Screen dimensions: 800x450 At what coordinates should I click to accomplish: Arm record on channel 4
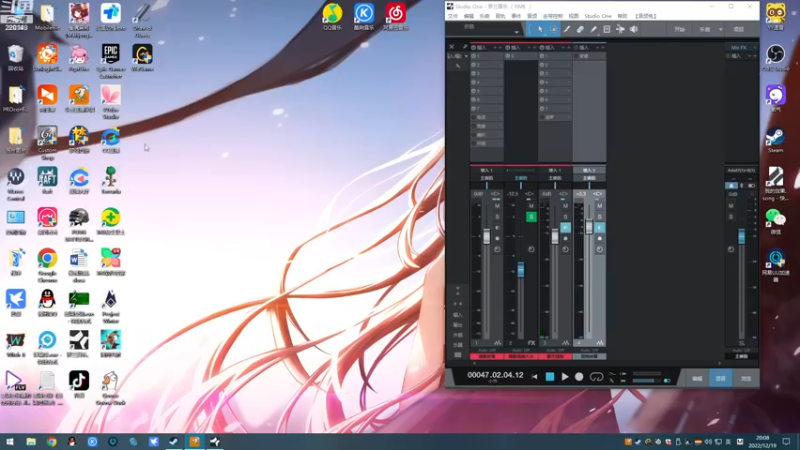coord(599,238)
